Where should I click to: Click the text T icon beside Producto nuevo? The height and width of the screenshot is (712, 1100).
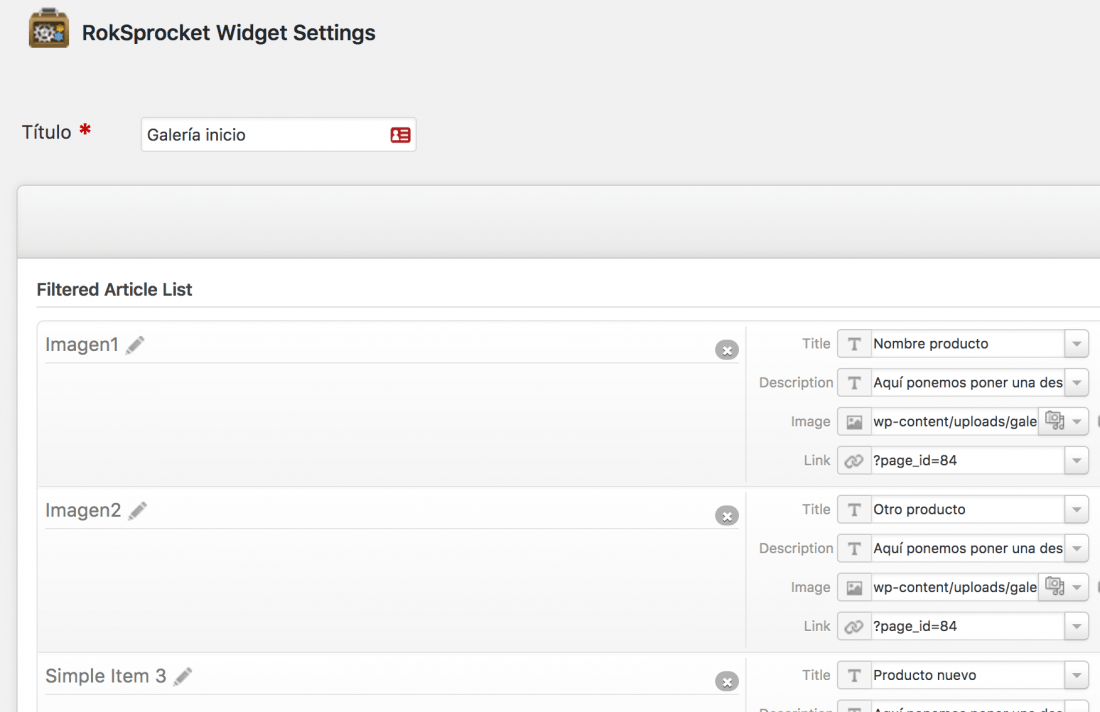click(854, 675)
